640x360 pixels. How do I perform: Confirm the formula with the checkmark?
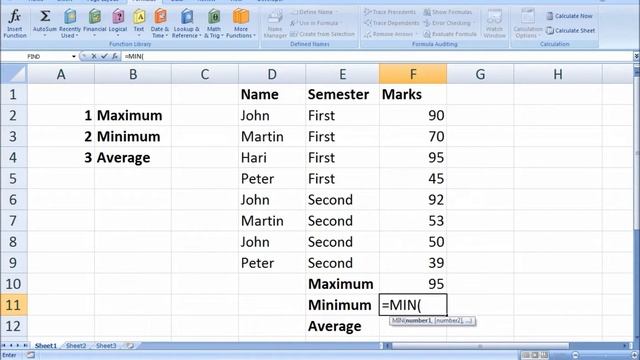(x=104, y=56)
